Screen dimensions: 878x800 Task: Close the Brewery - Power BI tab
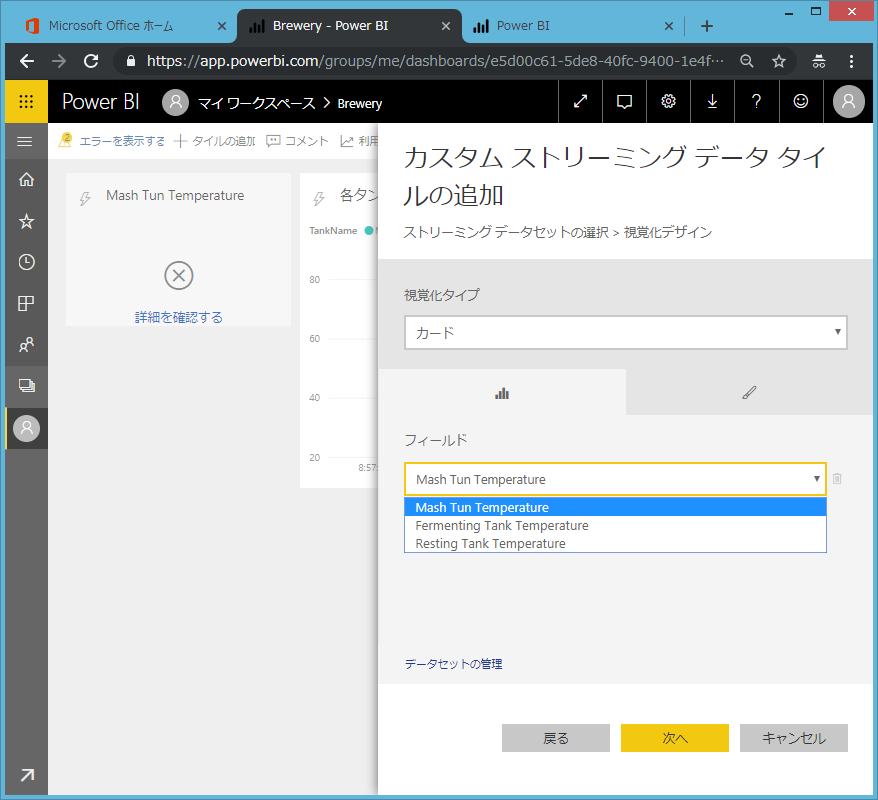click(x=446, y=26)
